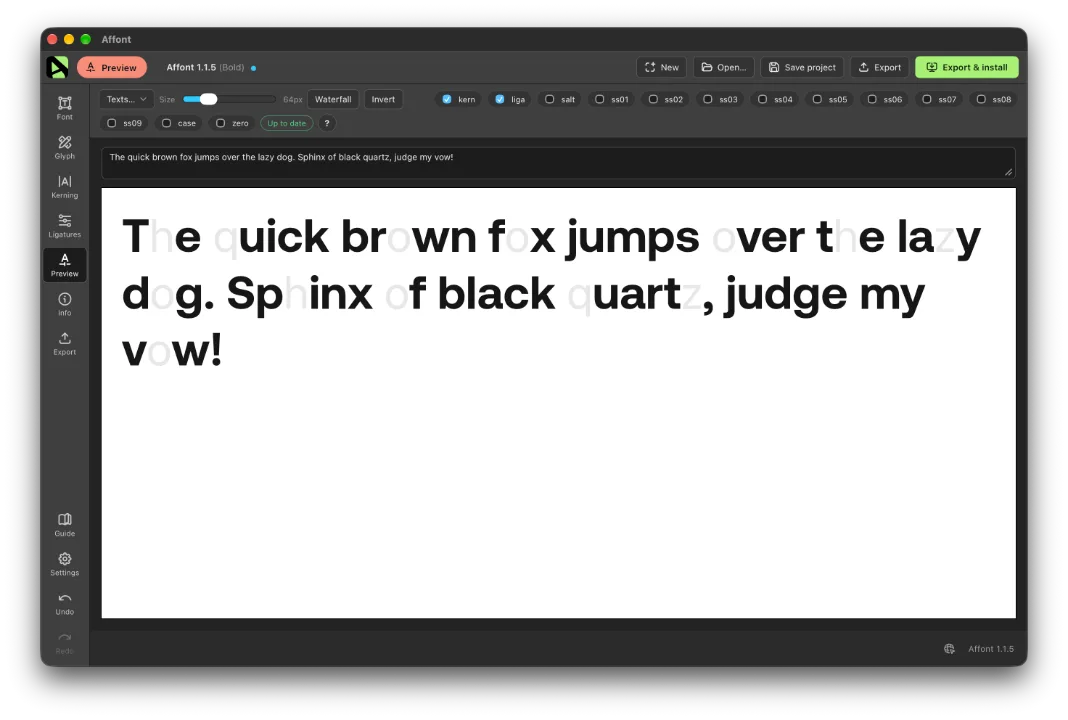The width and height of the screenshot is (1068, 720).
Task: Click the Open... button
Action: (724, 67)
